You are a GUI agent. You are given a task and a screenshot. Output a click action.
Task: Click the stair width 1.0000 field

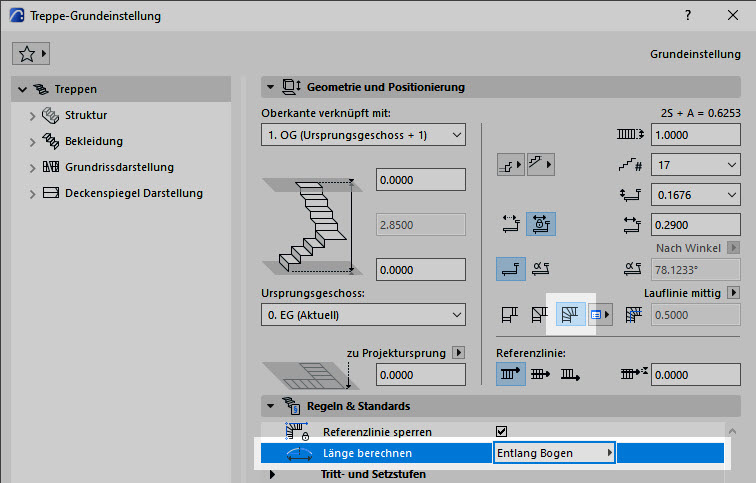tap(696, 135)
